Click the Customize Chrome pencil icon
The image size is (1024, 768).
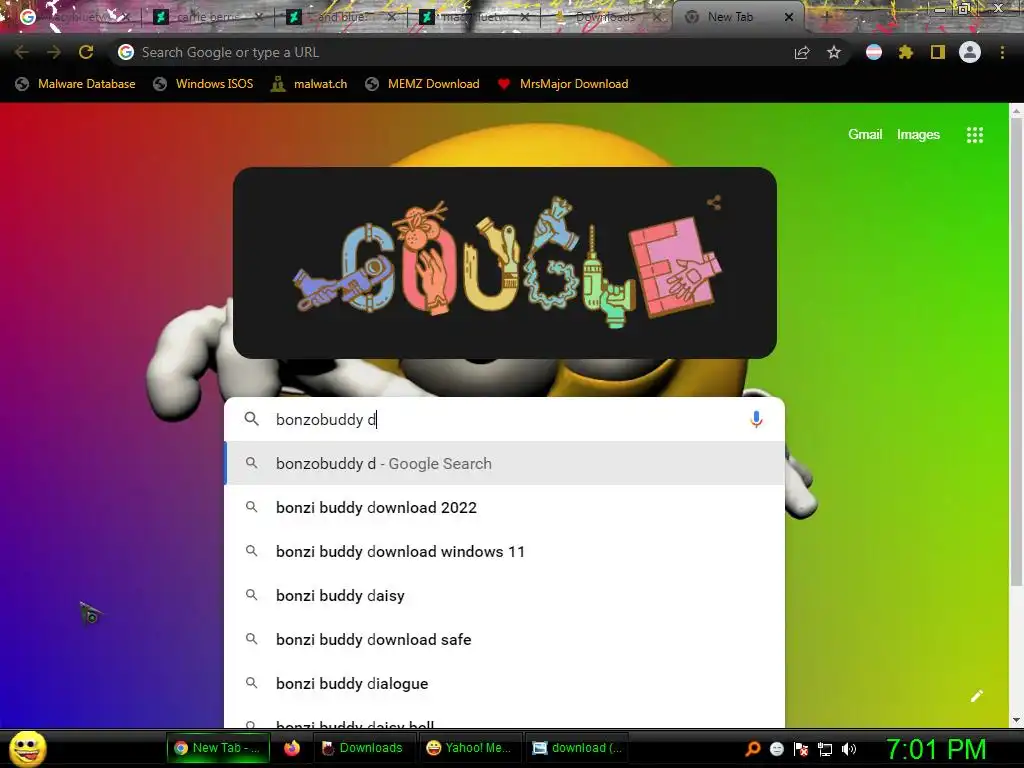(x=977, y=696)
